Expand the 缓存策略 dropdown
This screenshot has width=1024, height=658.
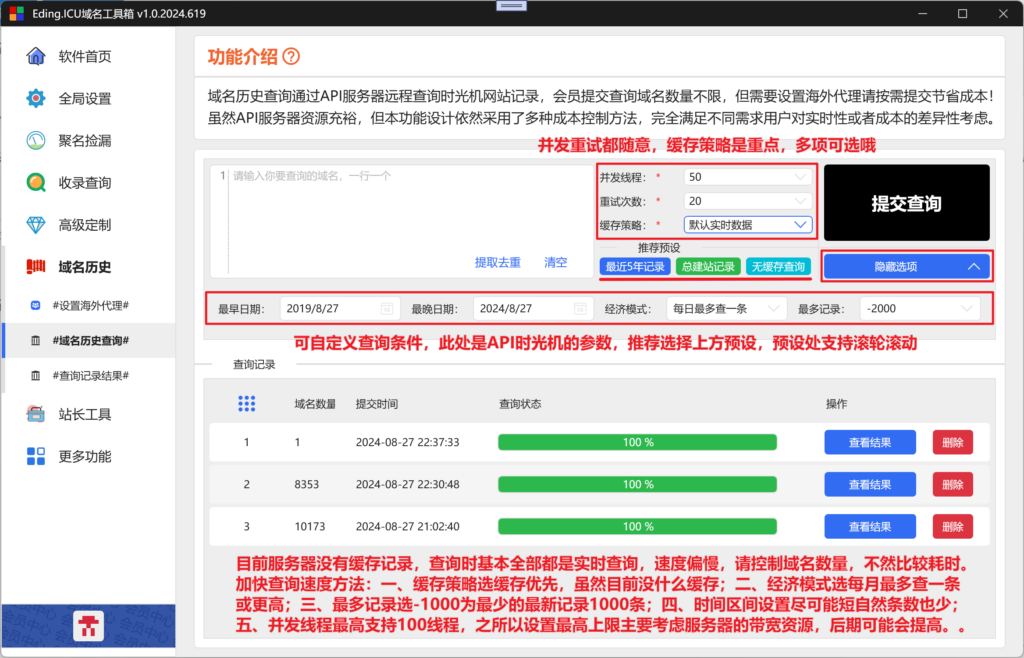748,225
